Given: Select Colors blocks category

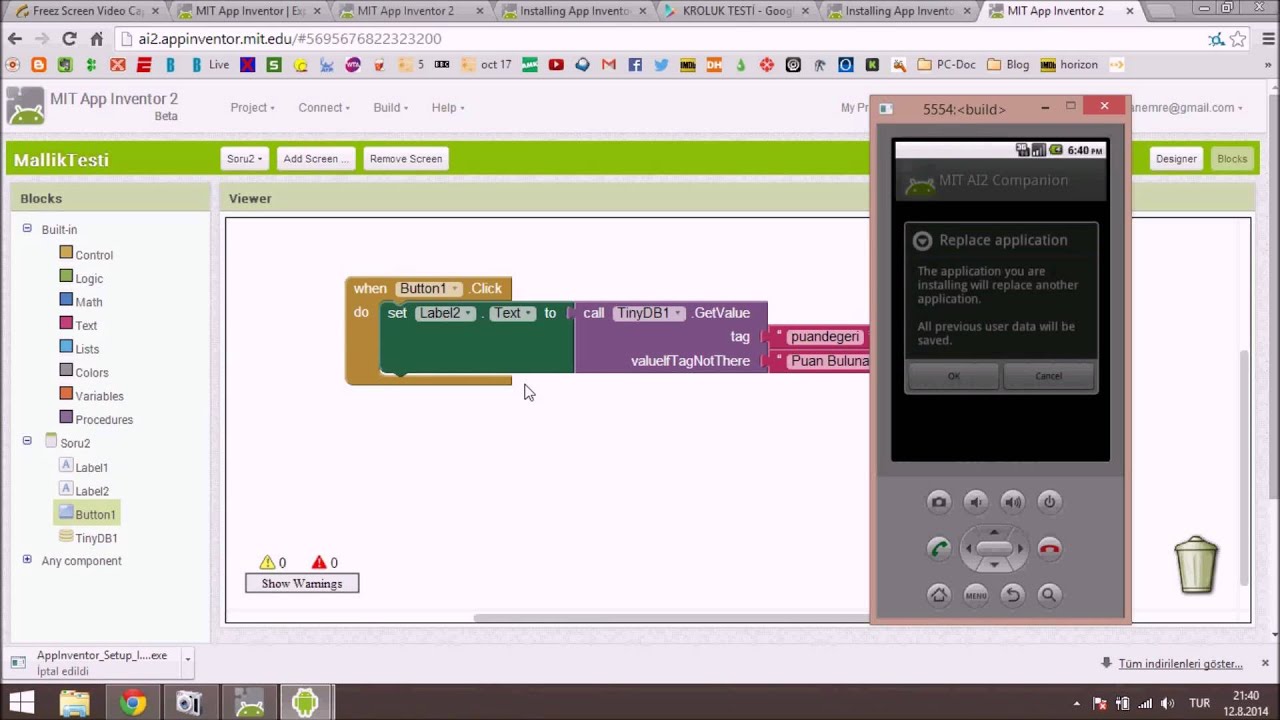Looking at the screenshot, I should [84, 372].
